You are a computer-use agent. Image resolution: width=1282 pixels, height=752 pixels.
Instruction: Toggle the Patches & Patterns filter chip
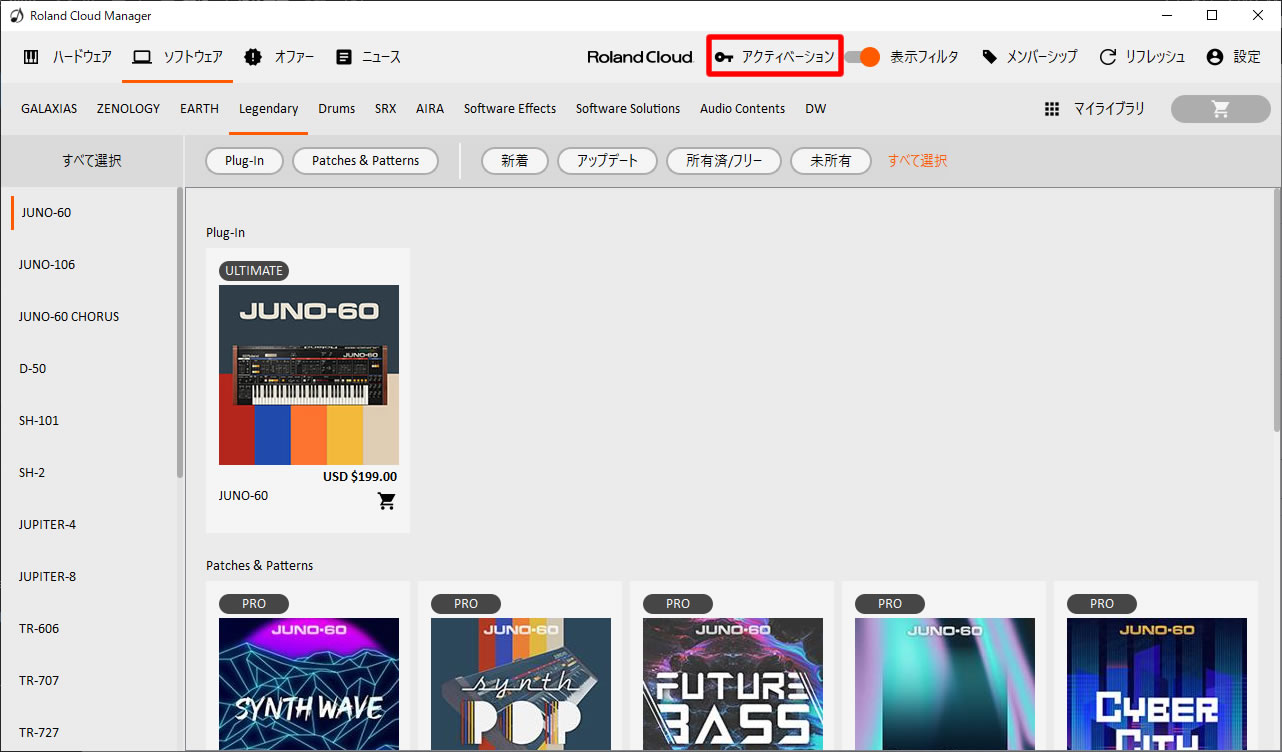click(365, 160)
